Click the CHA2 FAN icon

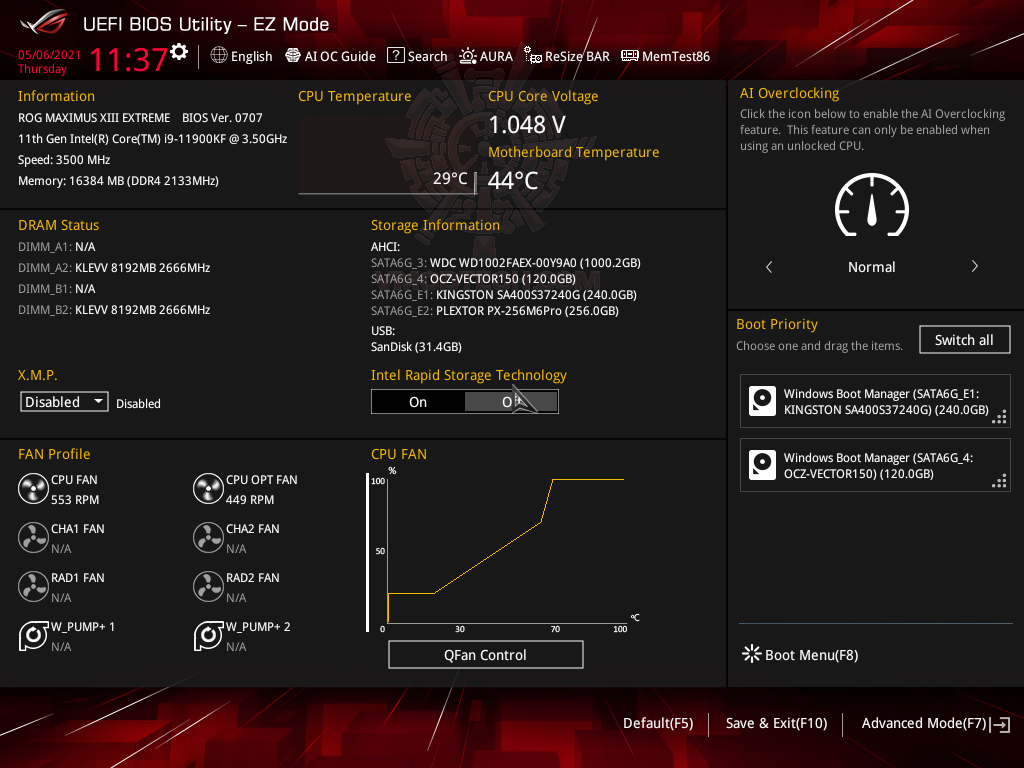(208, 538)
